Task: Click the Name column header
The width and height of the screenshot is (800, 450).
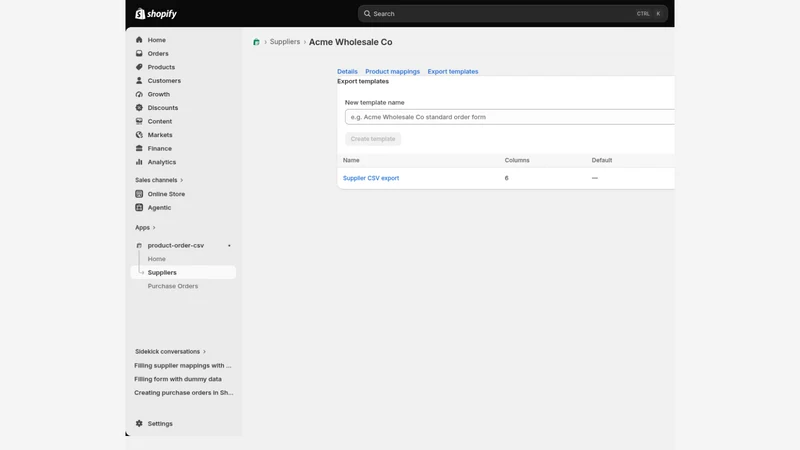Action: (x=351, y=160)
